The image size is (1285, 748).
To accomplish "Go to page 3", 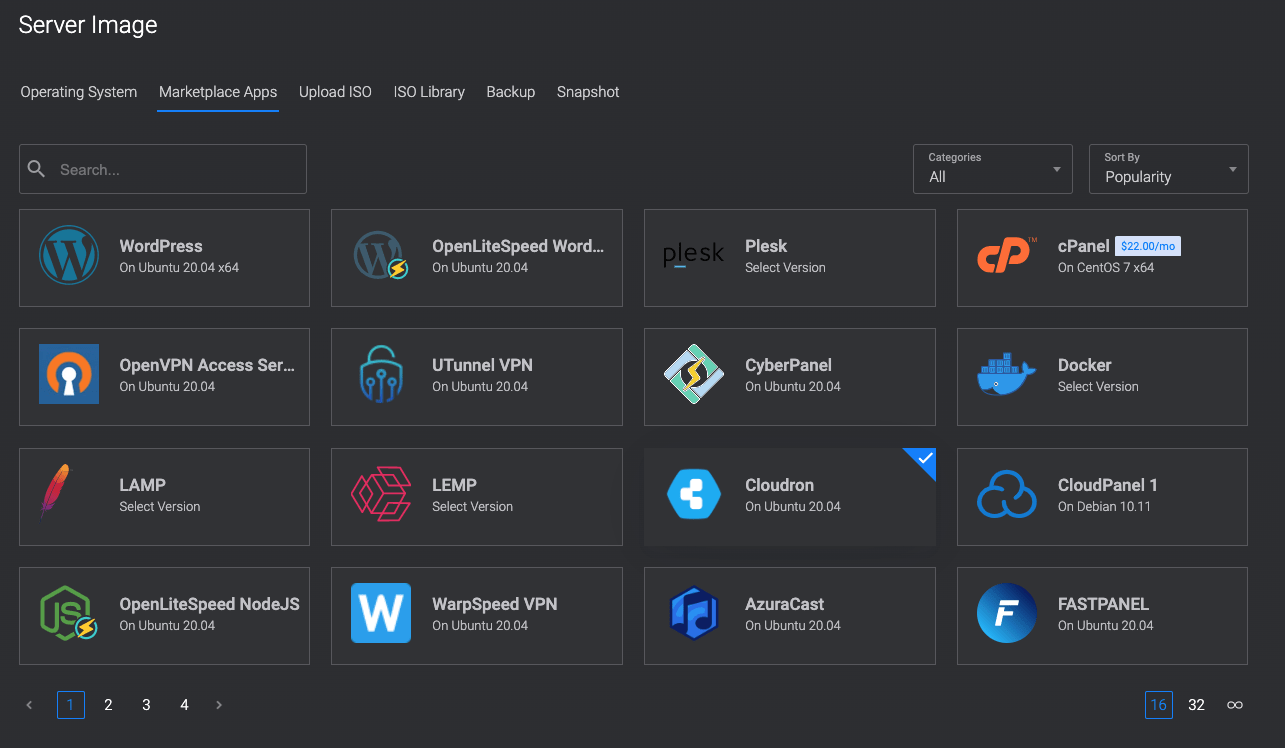I will 146,705.
